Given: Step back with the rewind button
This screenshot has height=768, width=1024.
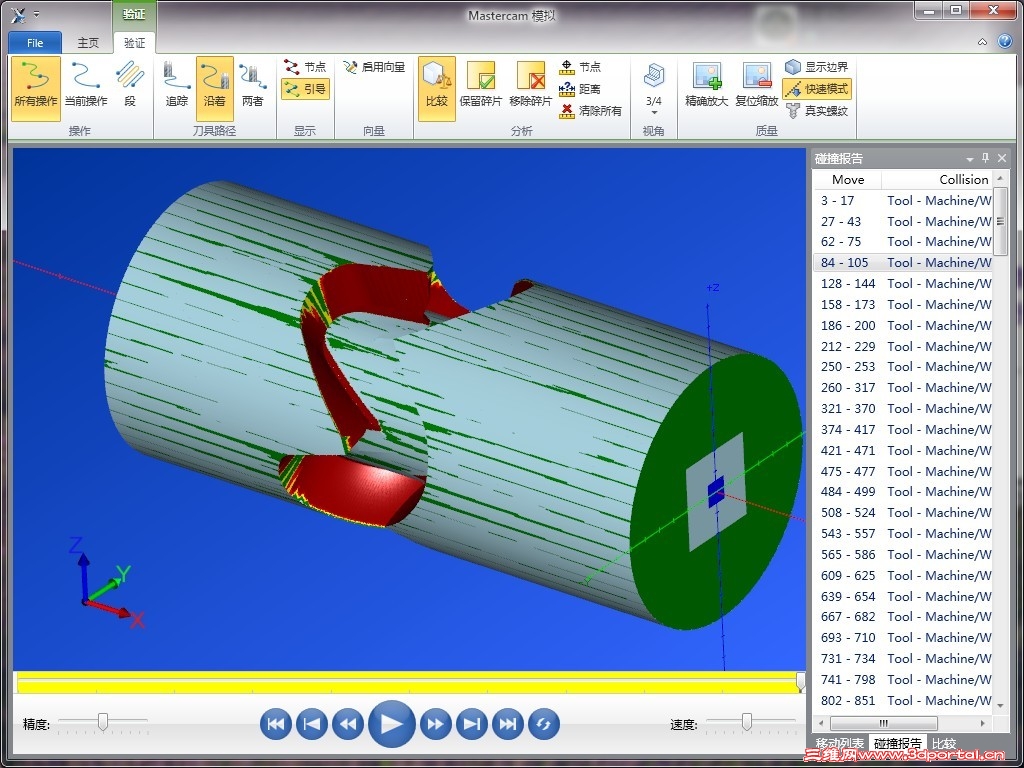Looking at the screenshot, I should pyautogui.click(x=348, y=724).
